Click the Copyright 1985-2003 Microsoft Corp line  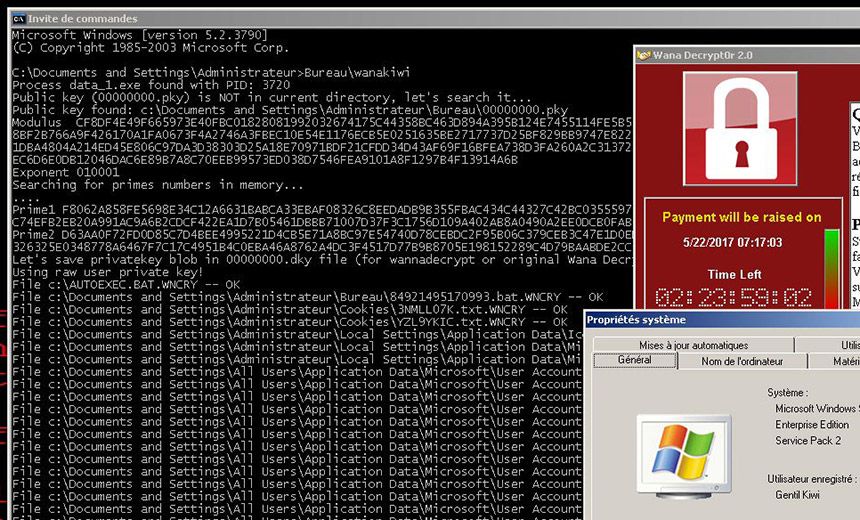coord(150,48)
